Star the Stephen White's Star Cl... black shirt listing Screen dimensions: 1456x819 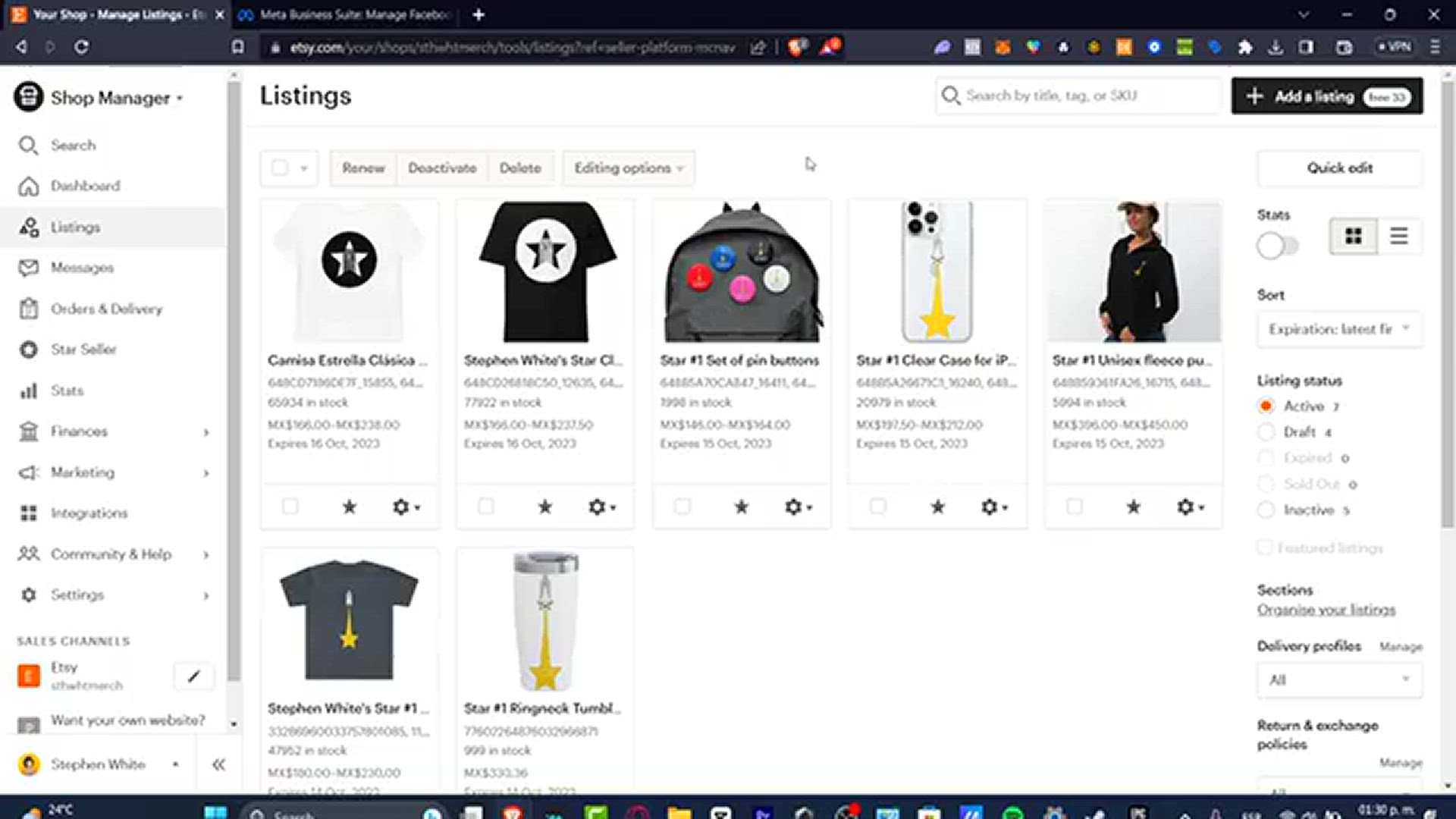(545, 507)
